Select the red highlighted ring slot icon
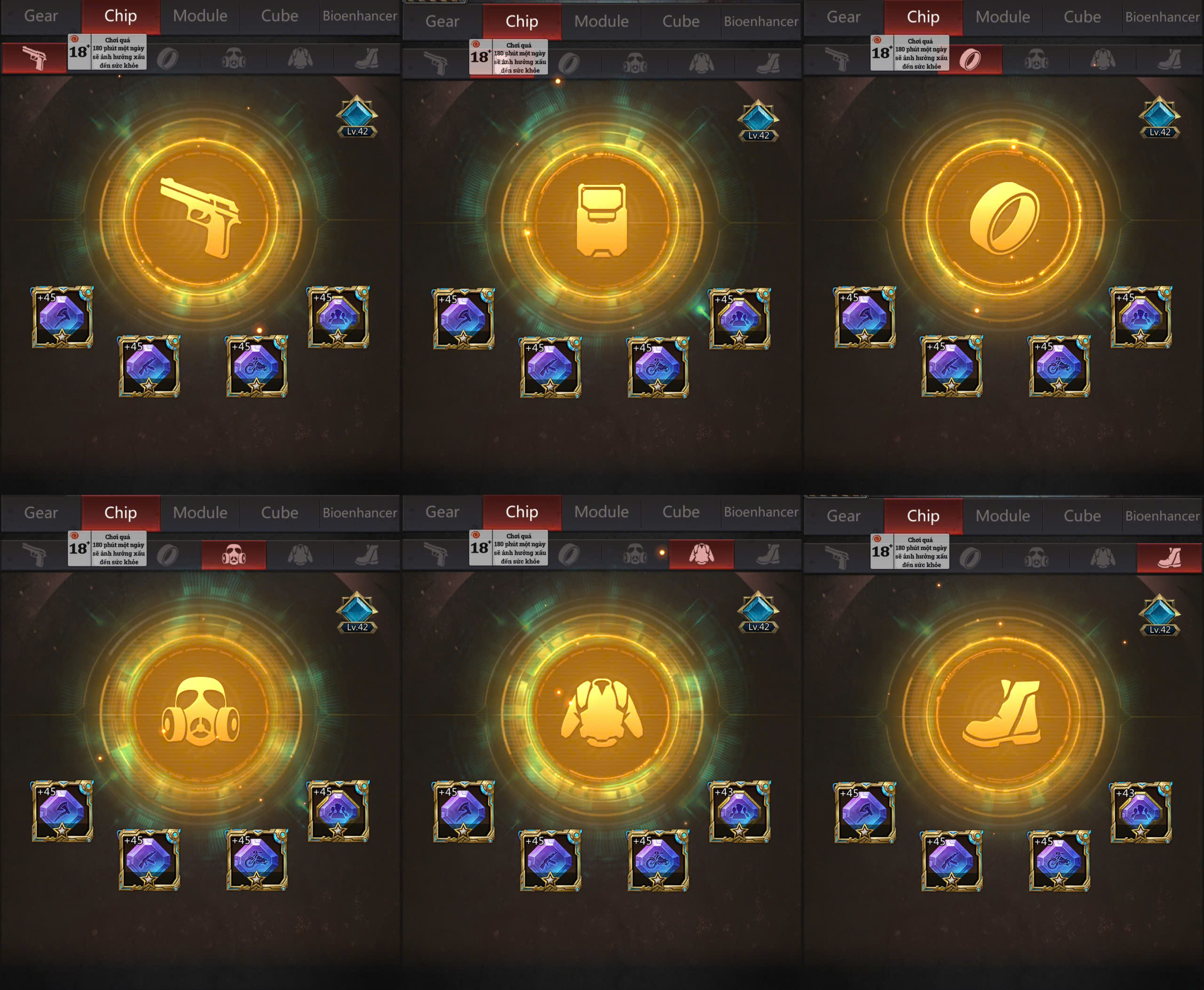1204x990 pixels. [971, 59]
